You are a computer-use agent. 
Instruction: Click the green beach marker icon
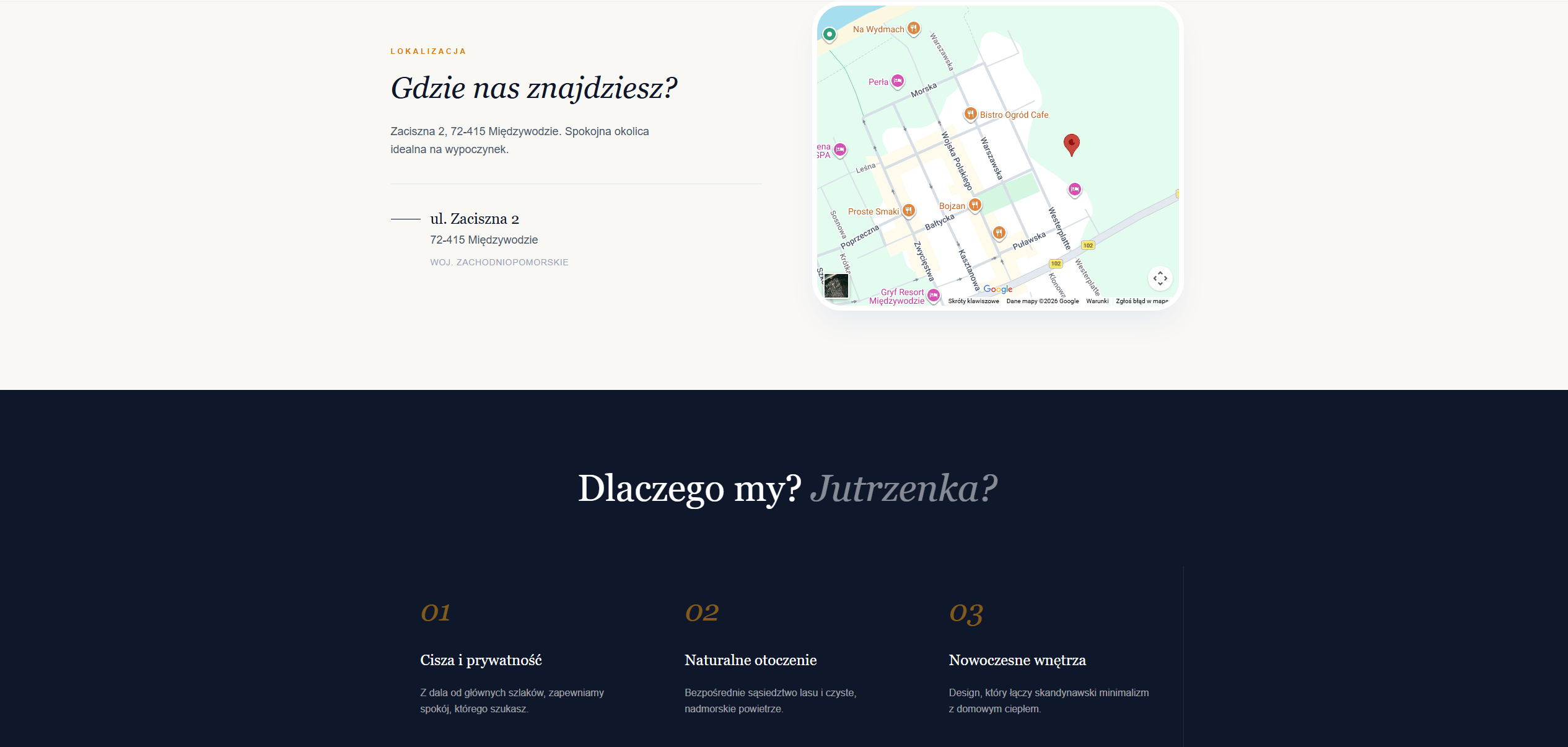829,34
